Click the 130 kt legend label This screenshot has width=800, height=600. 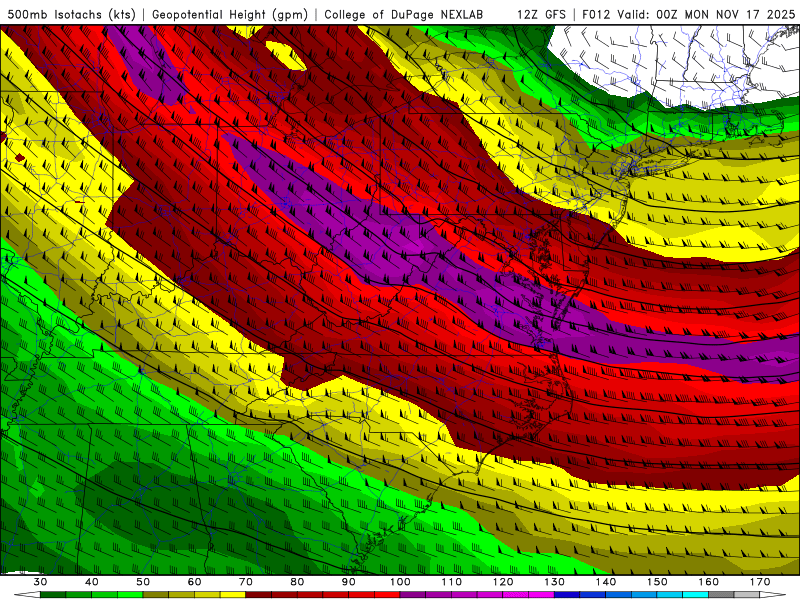click(555, 582)
